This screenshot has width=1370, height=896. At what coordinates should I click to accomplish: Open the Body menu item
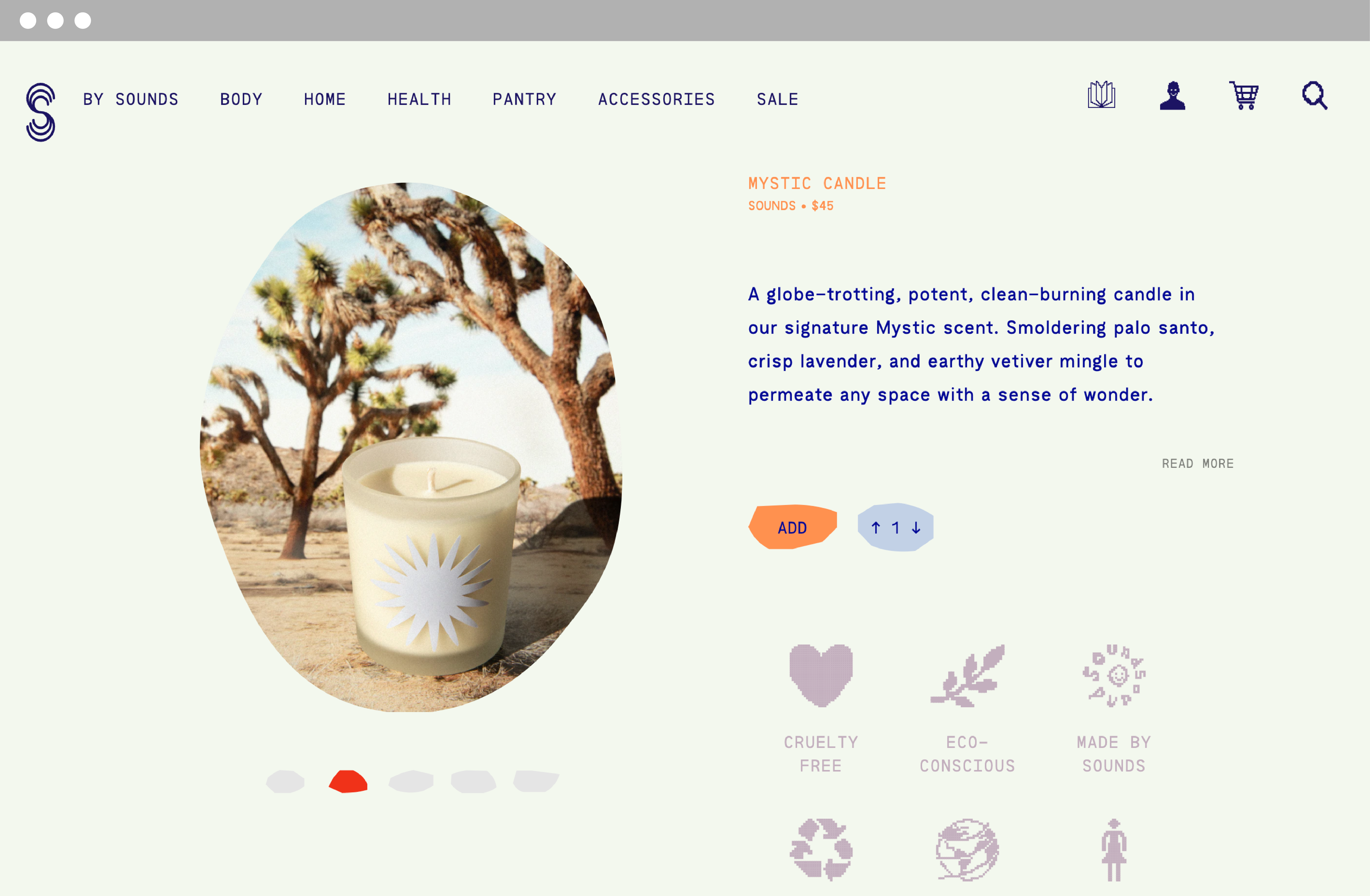pyautogui.click(x=241, y=100)
